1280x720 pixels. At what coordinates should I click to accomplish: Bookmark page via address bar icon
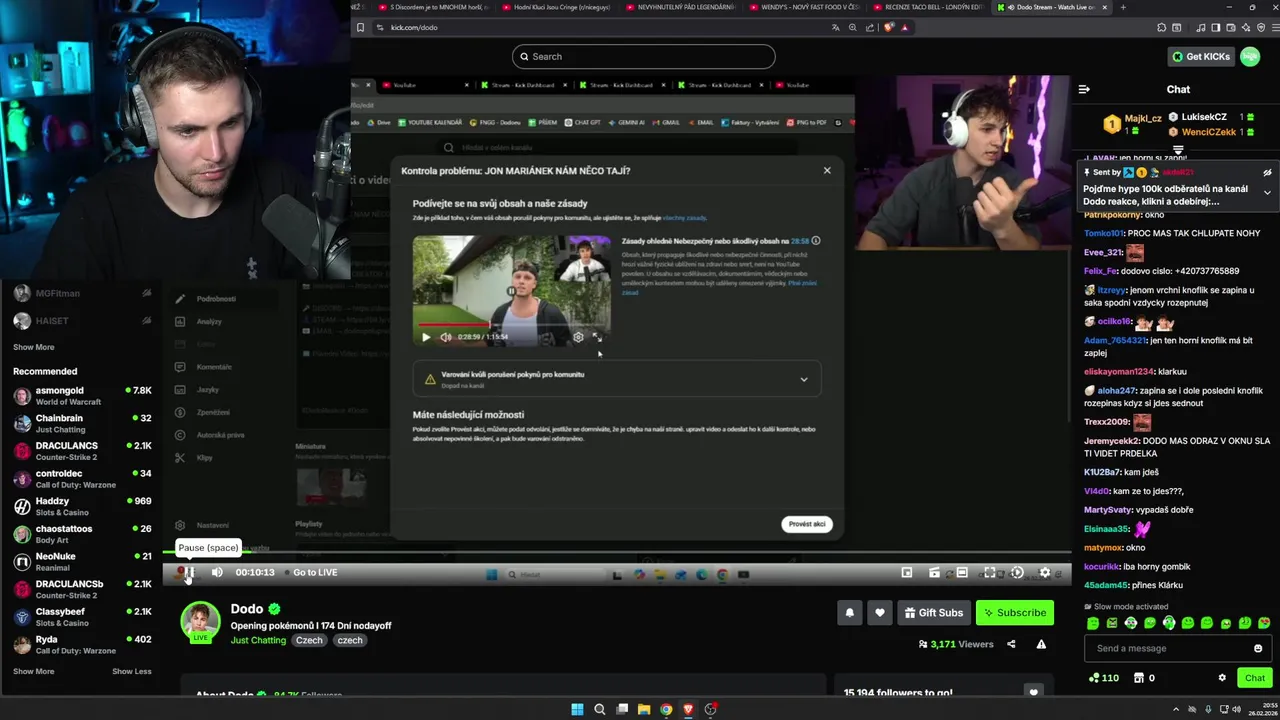click(x=360, y=28)
